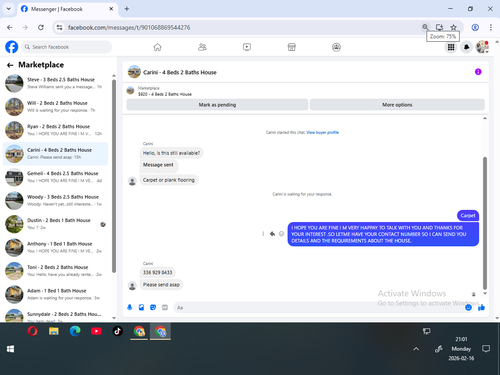Open the account profile picture menu
Screen dimensions: 500x375
pos(482,47)
